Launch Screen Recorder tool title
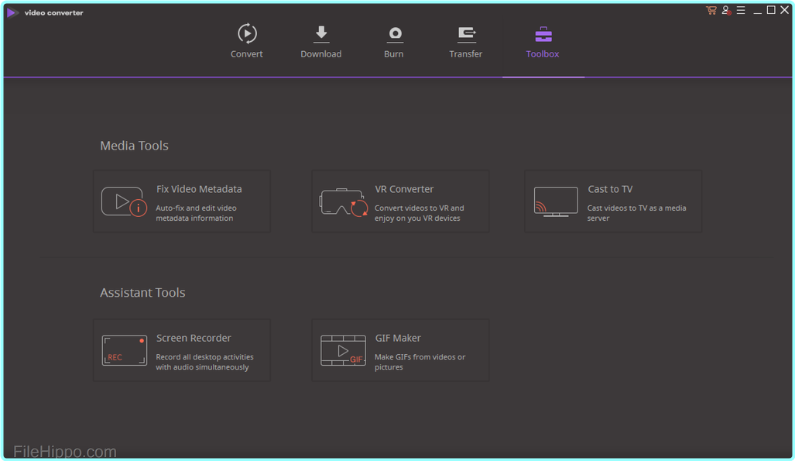 (x=193, y=338)
